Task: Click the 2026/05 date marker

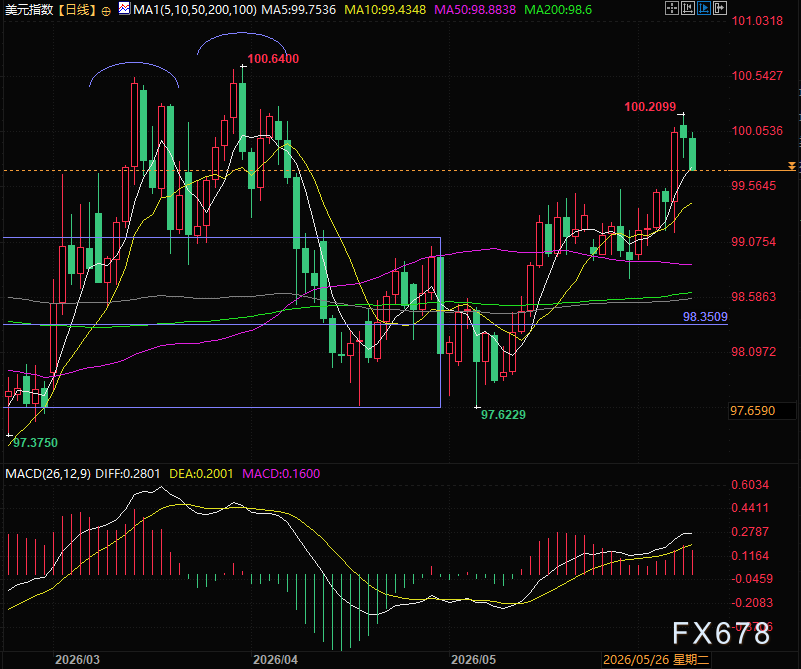Action: [x=473, y=660]
